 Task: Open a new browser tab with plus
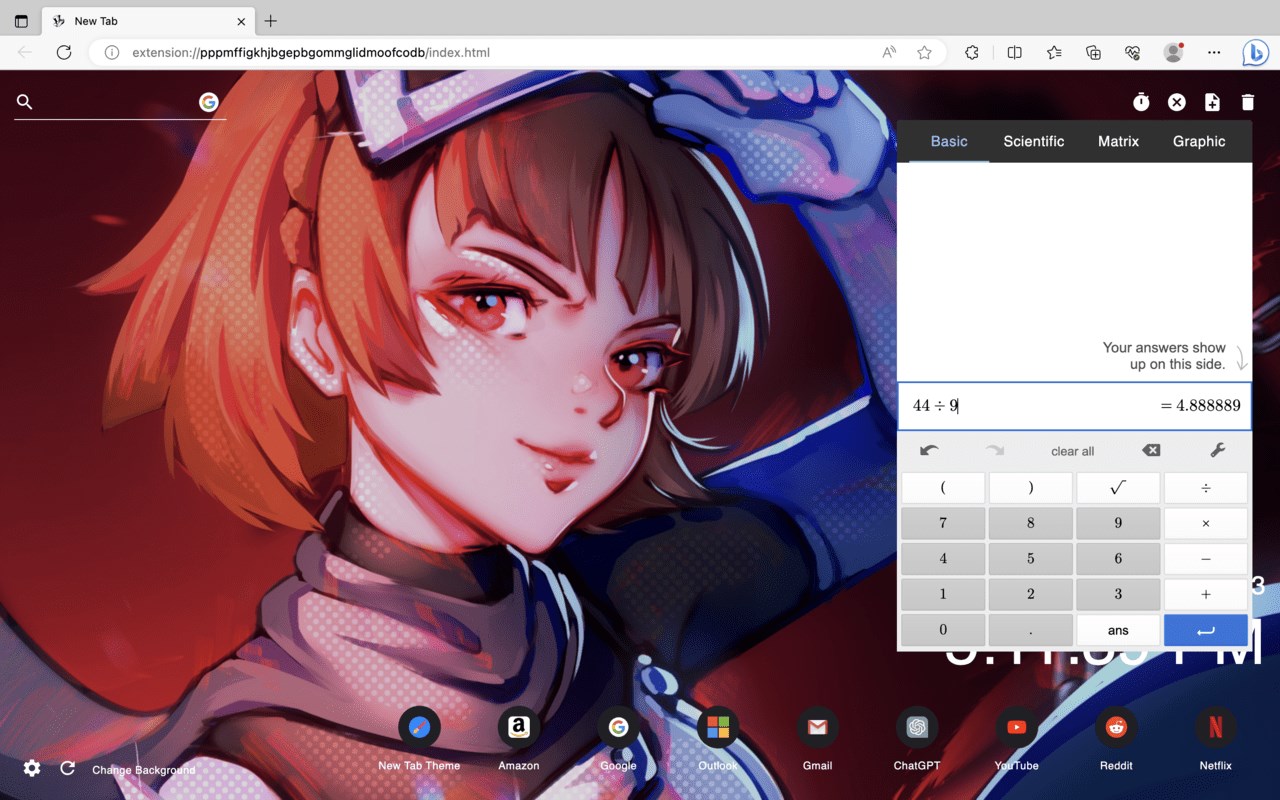click(270, 21)
